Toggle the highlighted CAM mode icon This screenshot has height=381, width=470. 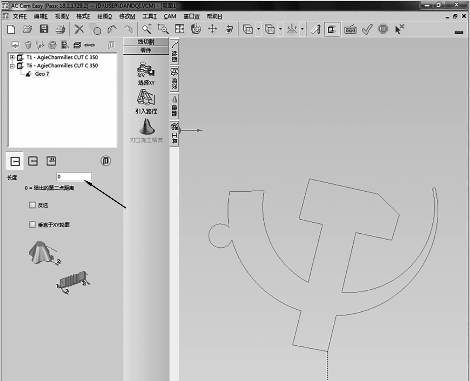332,29
